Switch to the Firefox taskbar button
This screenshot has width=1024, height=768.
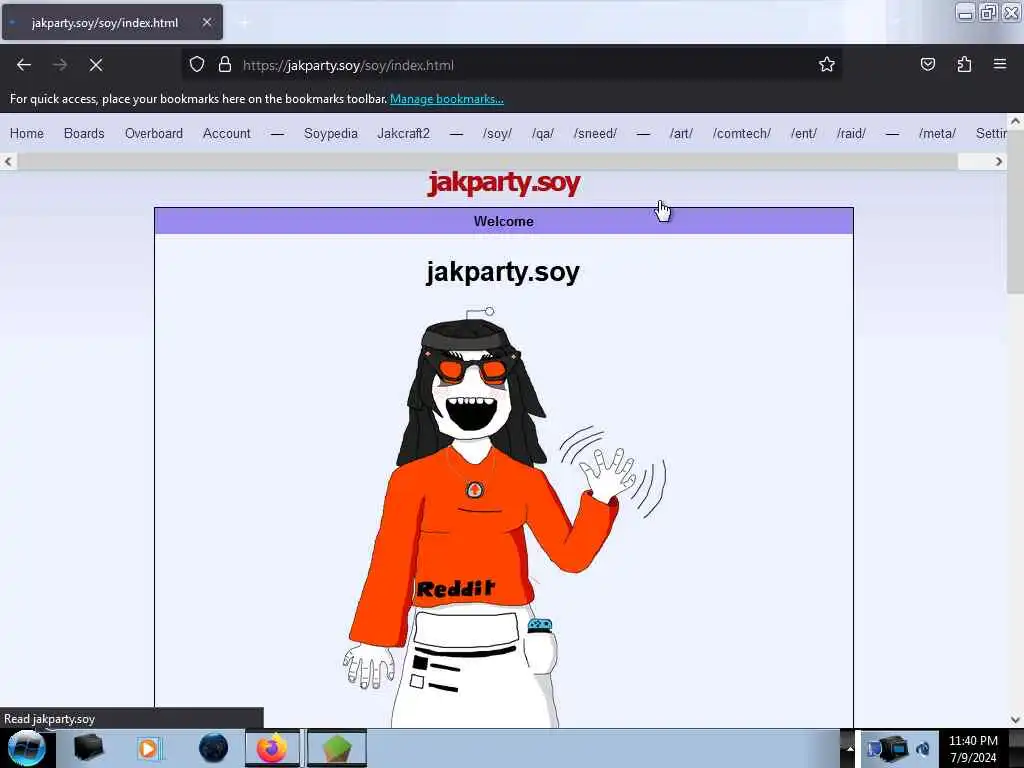[x=272, y=748]
